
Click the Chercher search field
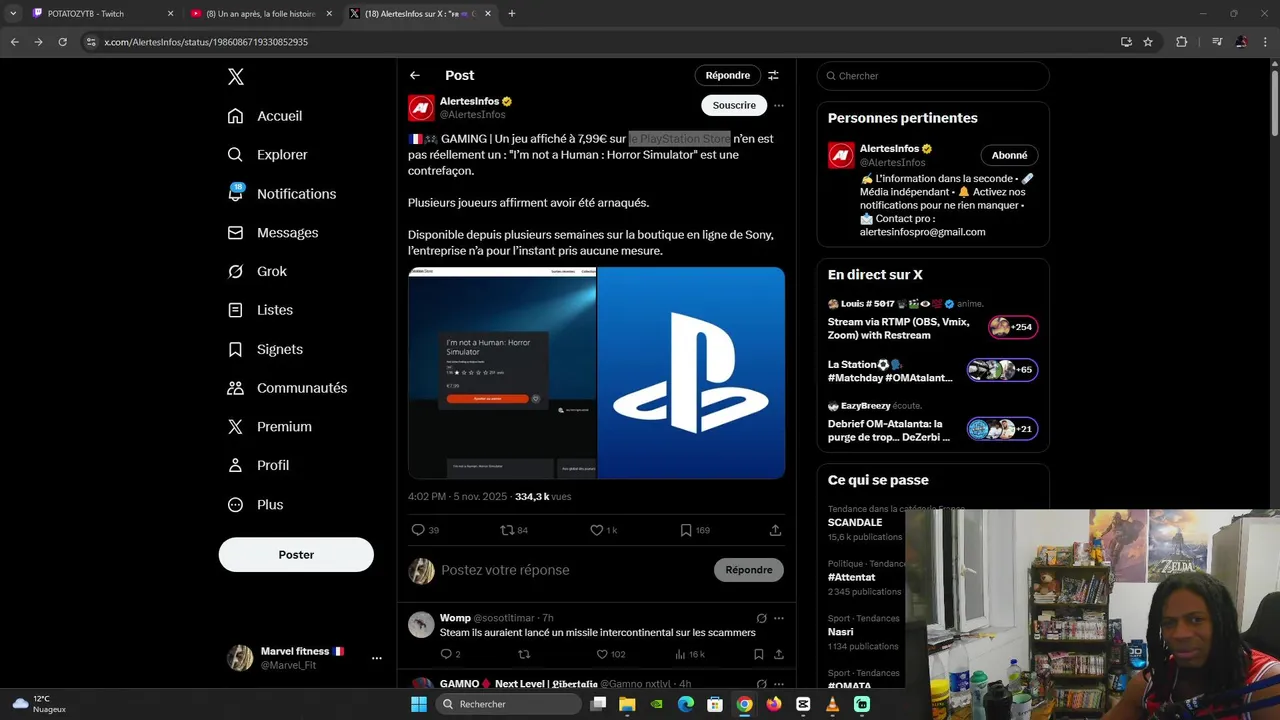coord(933,76)
